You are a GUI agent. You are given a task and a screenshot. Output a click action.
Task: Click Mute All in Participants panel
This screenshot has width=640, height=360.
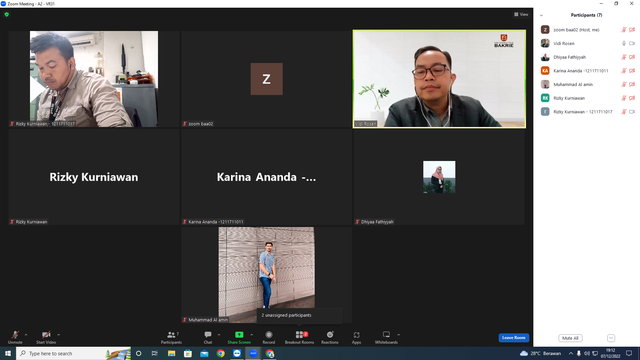click(570, 338)
